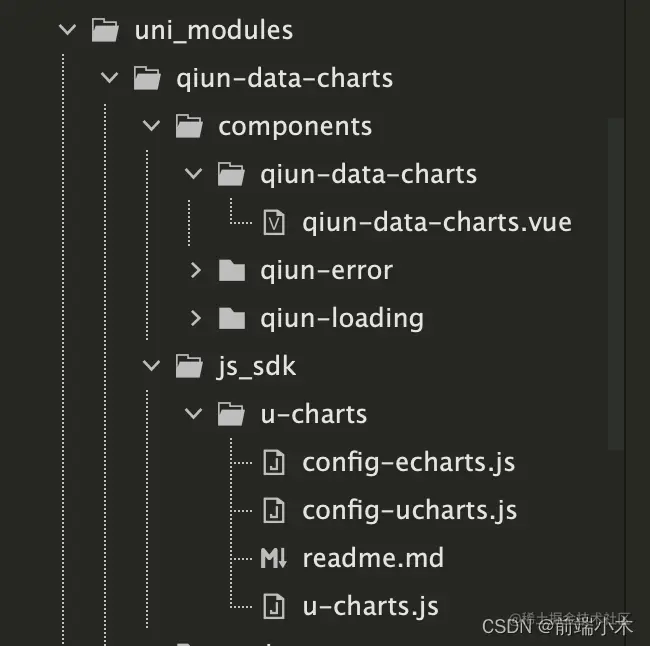
Task: Click the open folder icon of uni_modules
Action: coord(105,30)
